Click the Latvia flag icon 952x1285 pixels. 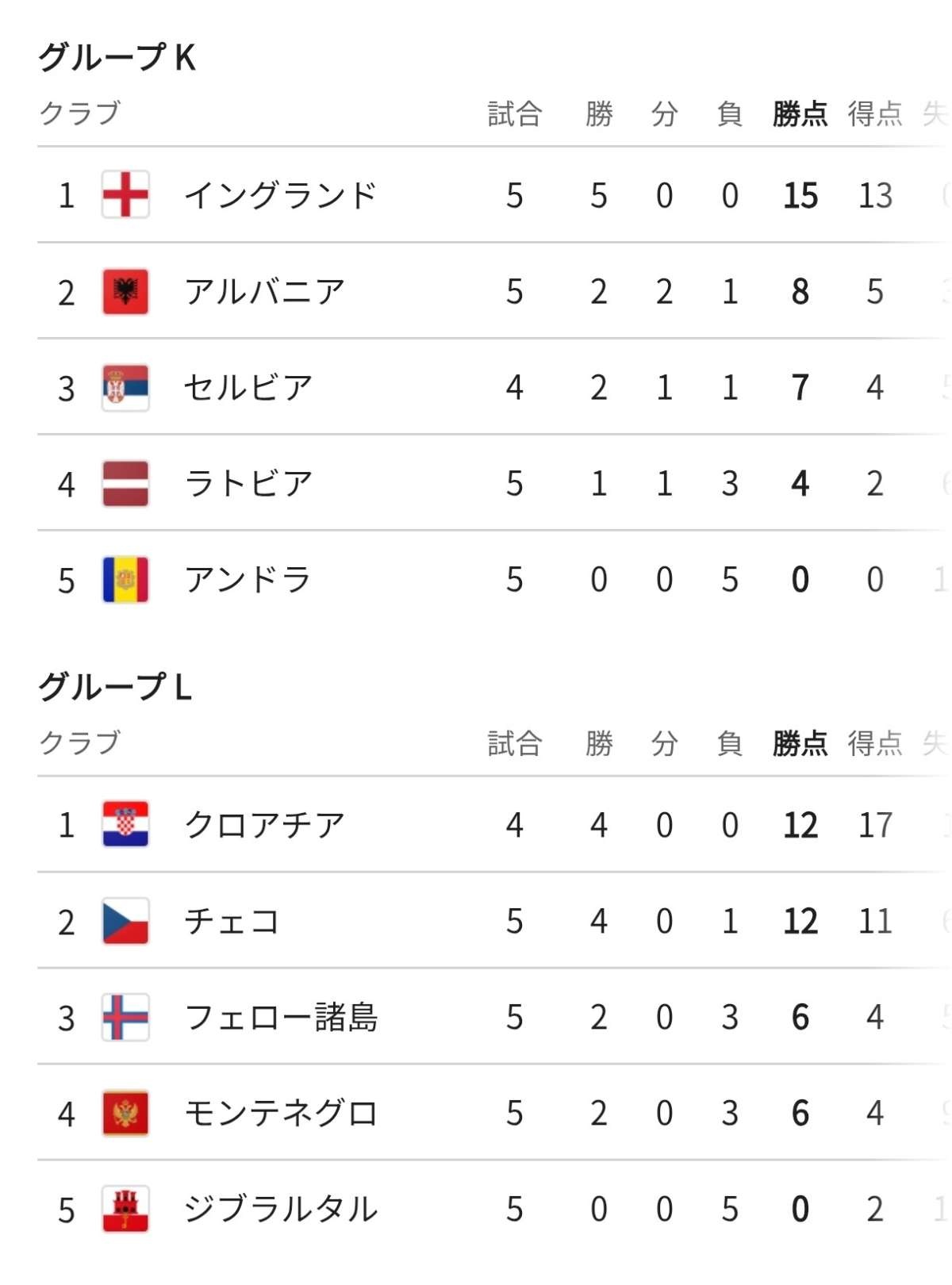[x=125, y=483]
